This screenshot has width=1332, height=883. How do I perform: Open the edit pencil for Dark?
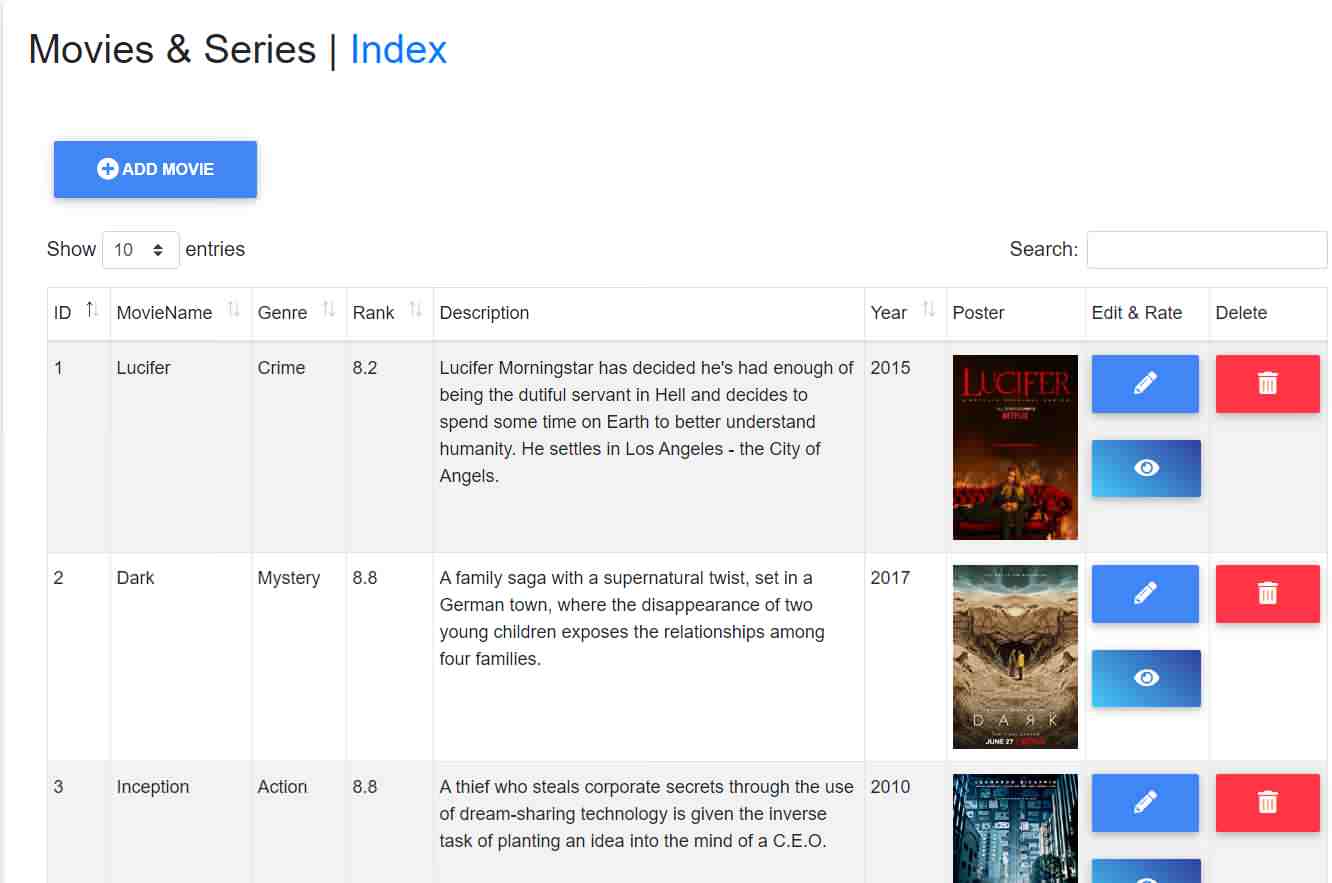click(1145, 593)
